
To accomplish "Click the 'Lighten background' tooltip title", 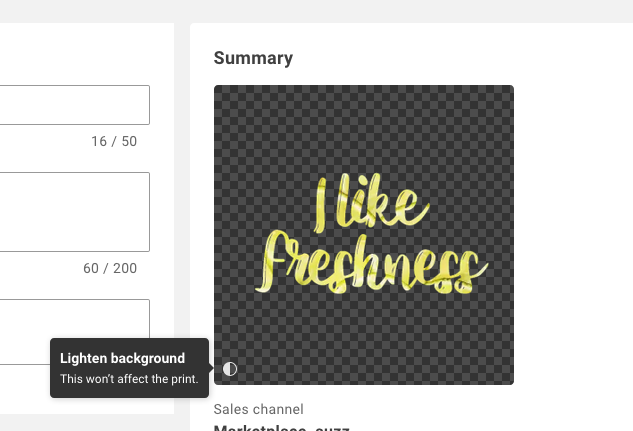I will (122, 358).
